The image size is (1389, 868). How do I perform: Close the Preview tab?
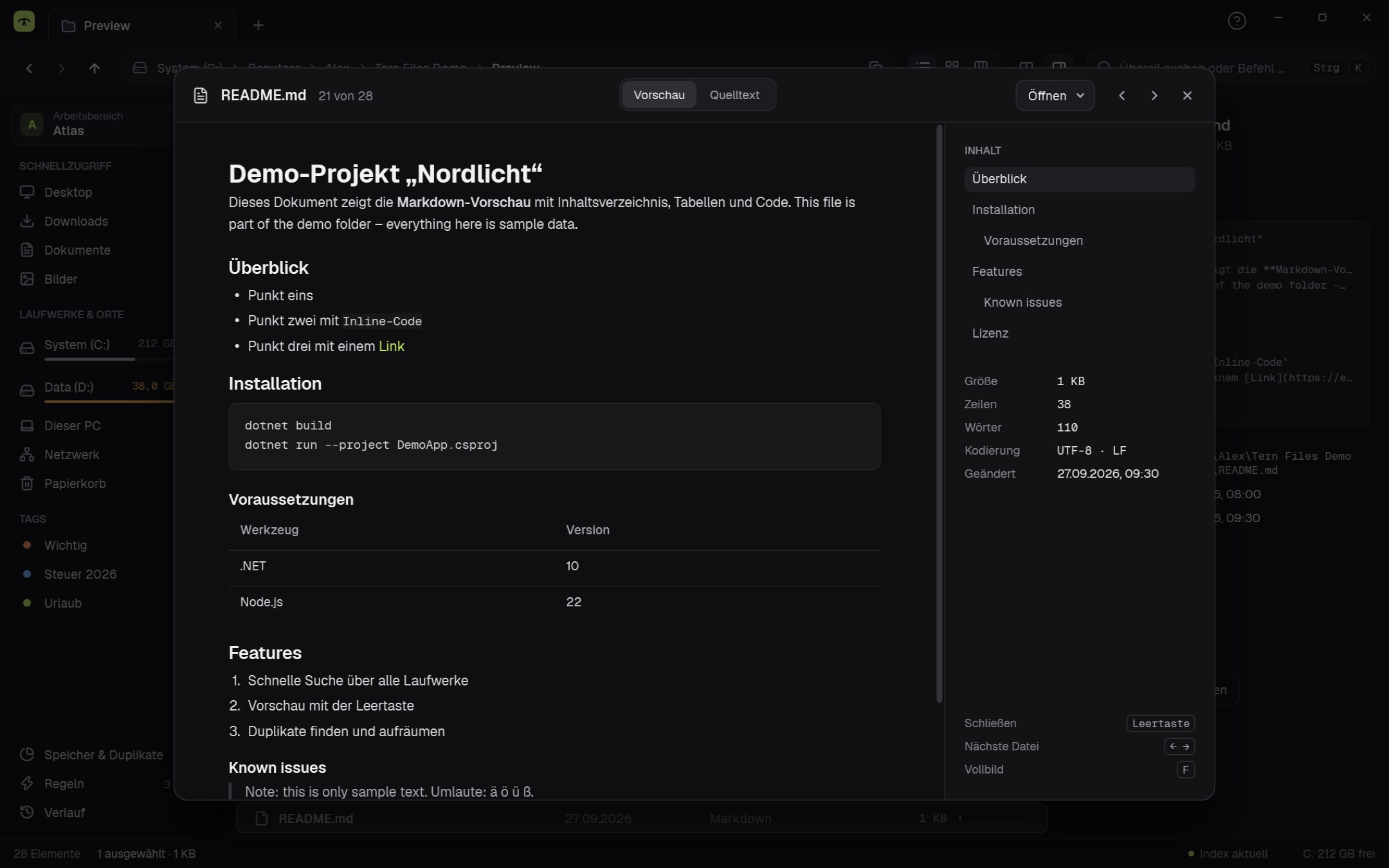coord(218,25)
